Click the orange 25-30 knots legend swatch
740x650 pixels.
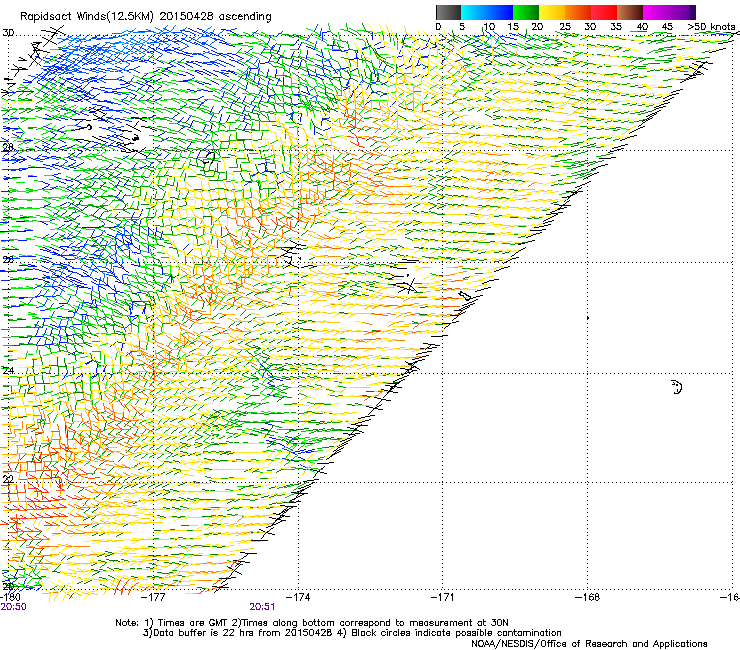point(578,12)
